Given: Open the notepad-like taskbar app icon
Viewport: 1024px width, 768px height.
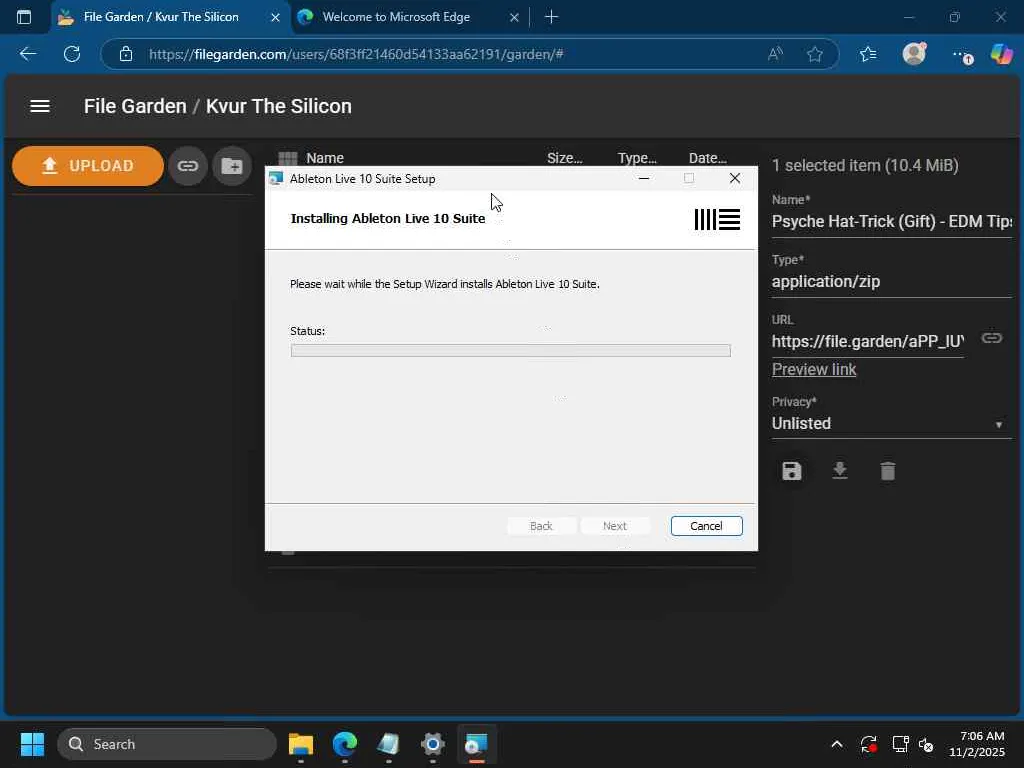Looking at the screenshot, I should tap(389, 744).
